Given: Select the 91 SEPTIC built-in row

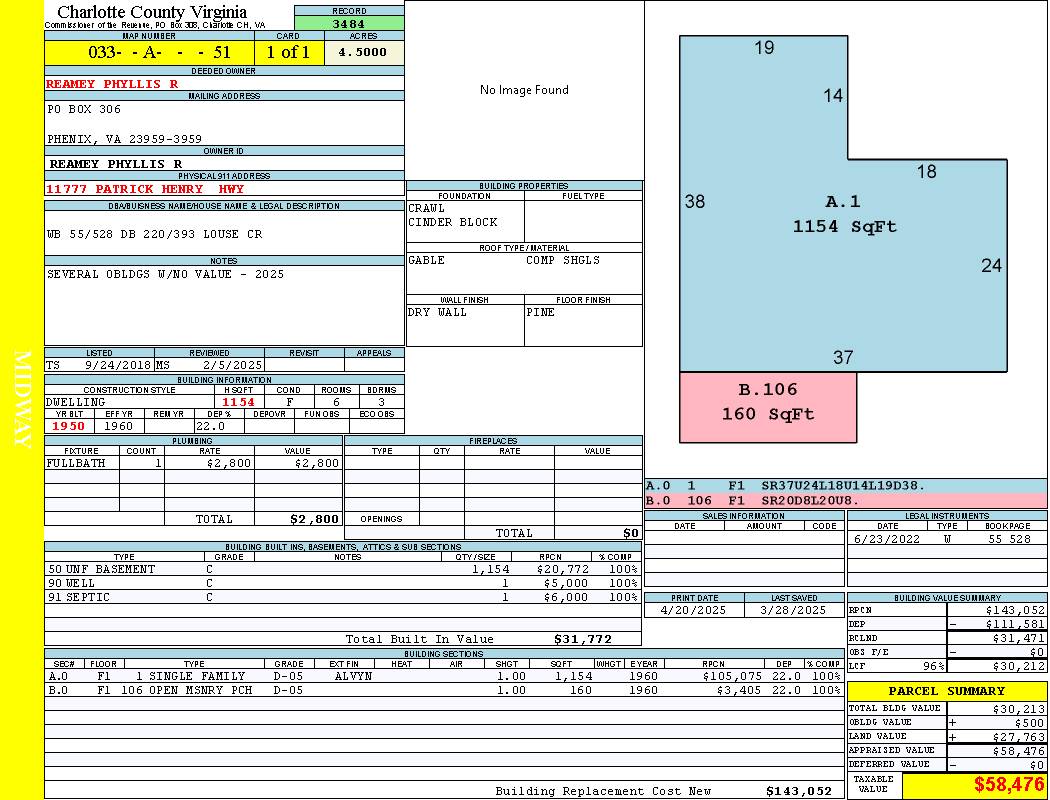Looking at the screenshot, I should point(343,597).
